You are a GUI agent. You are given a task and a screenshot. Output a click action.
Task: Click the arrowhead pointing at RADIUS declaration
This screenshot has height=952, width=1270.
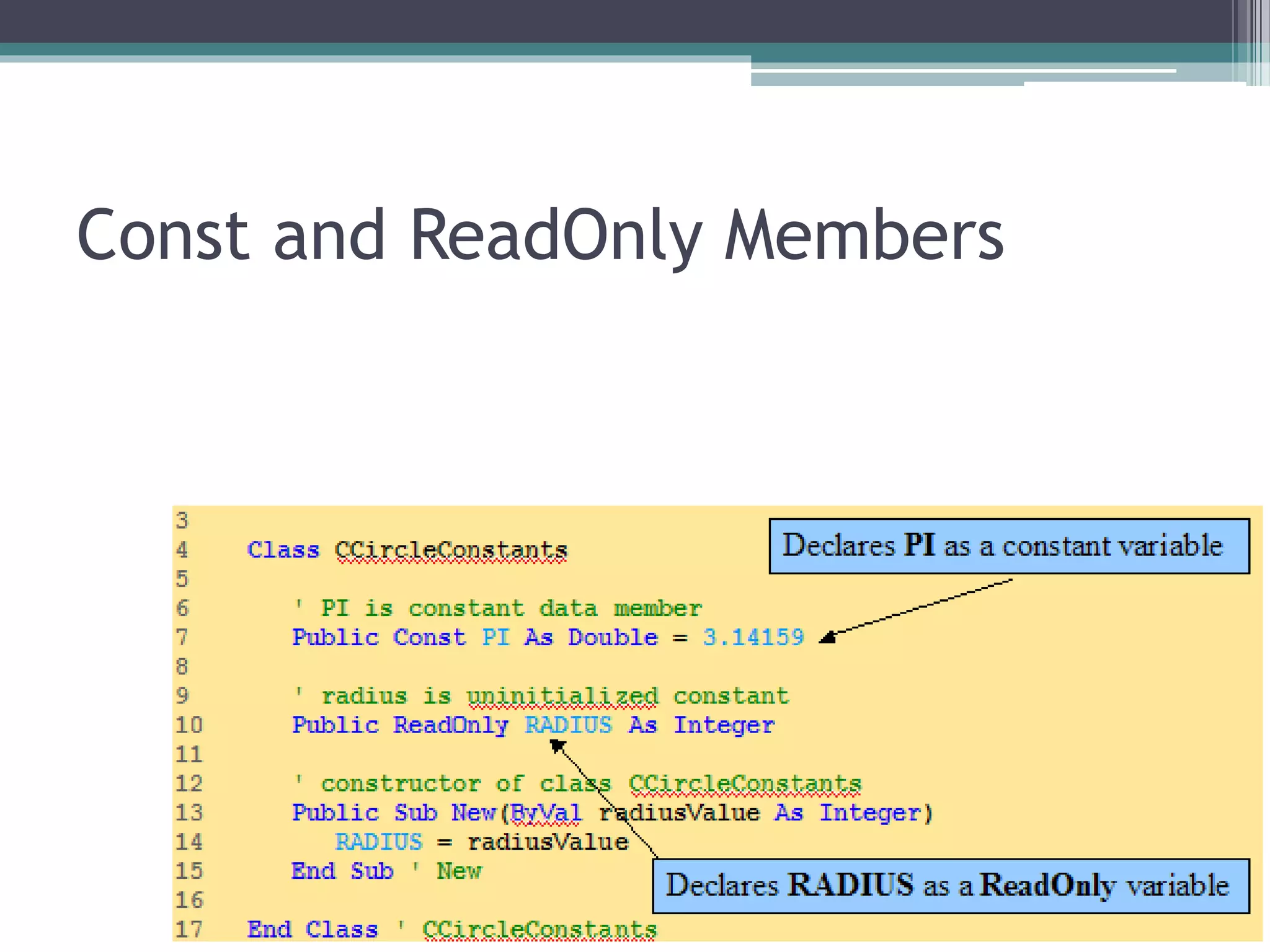557,746
